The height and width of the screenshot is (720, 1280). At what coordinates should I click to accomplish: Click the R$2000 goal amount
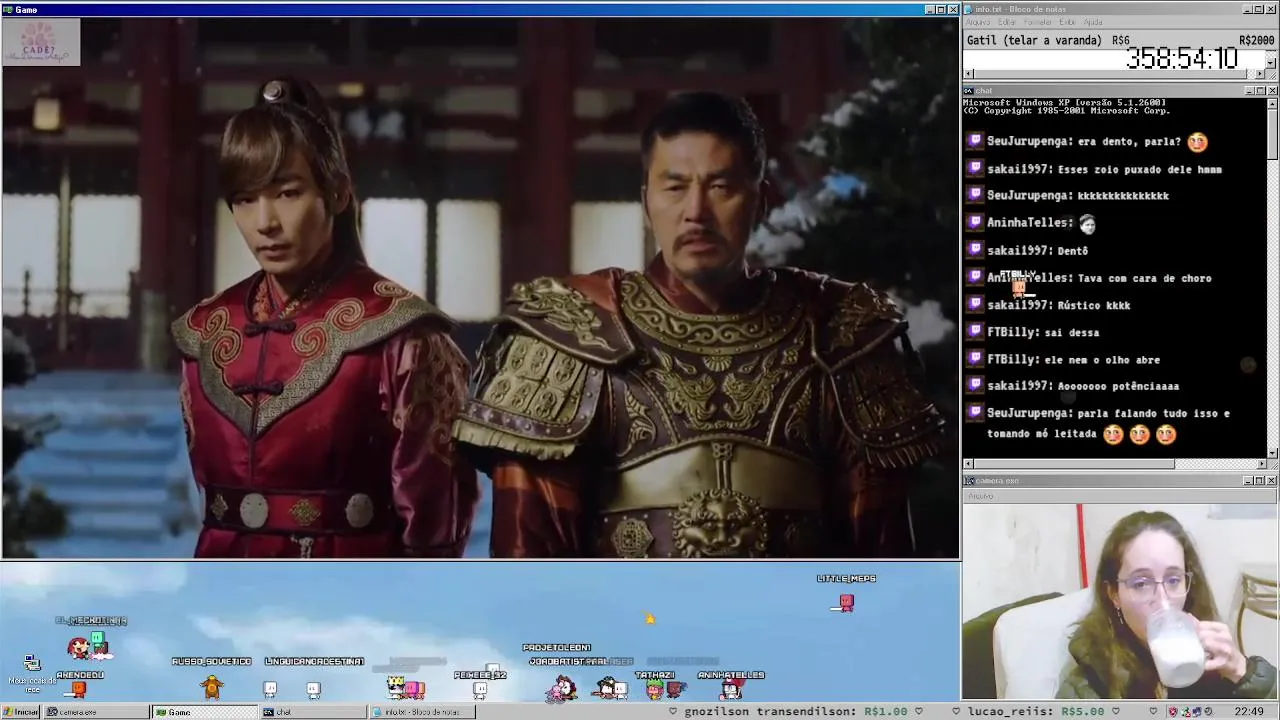coord(1256,41)
